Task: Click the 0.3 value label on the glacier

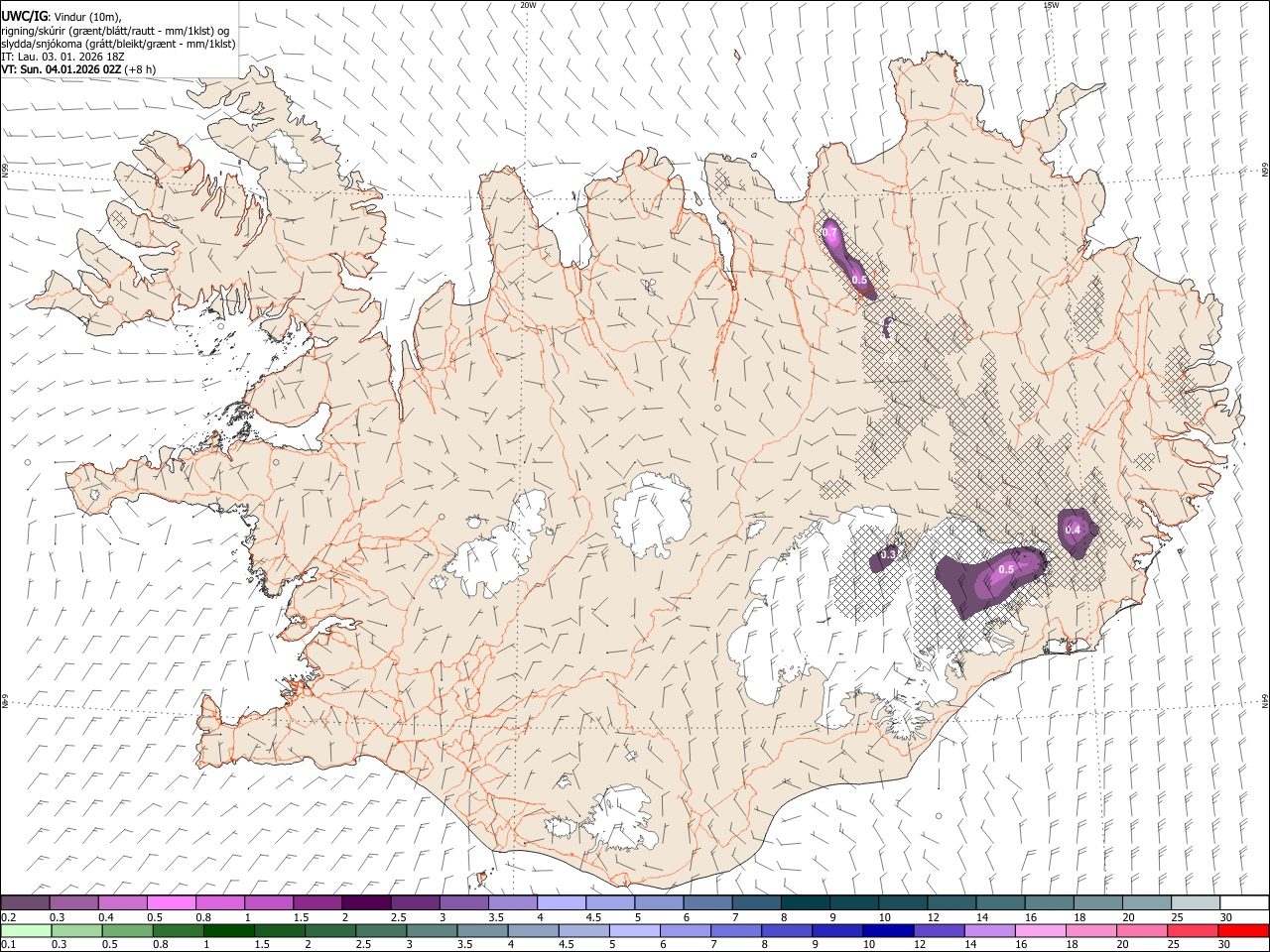Action: [x=888, y=555]
